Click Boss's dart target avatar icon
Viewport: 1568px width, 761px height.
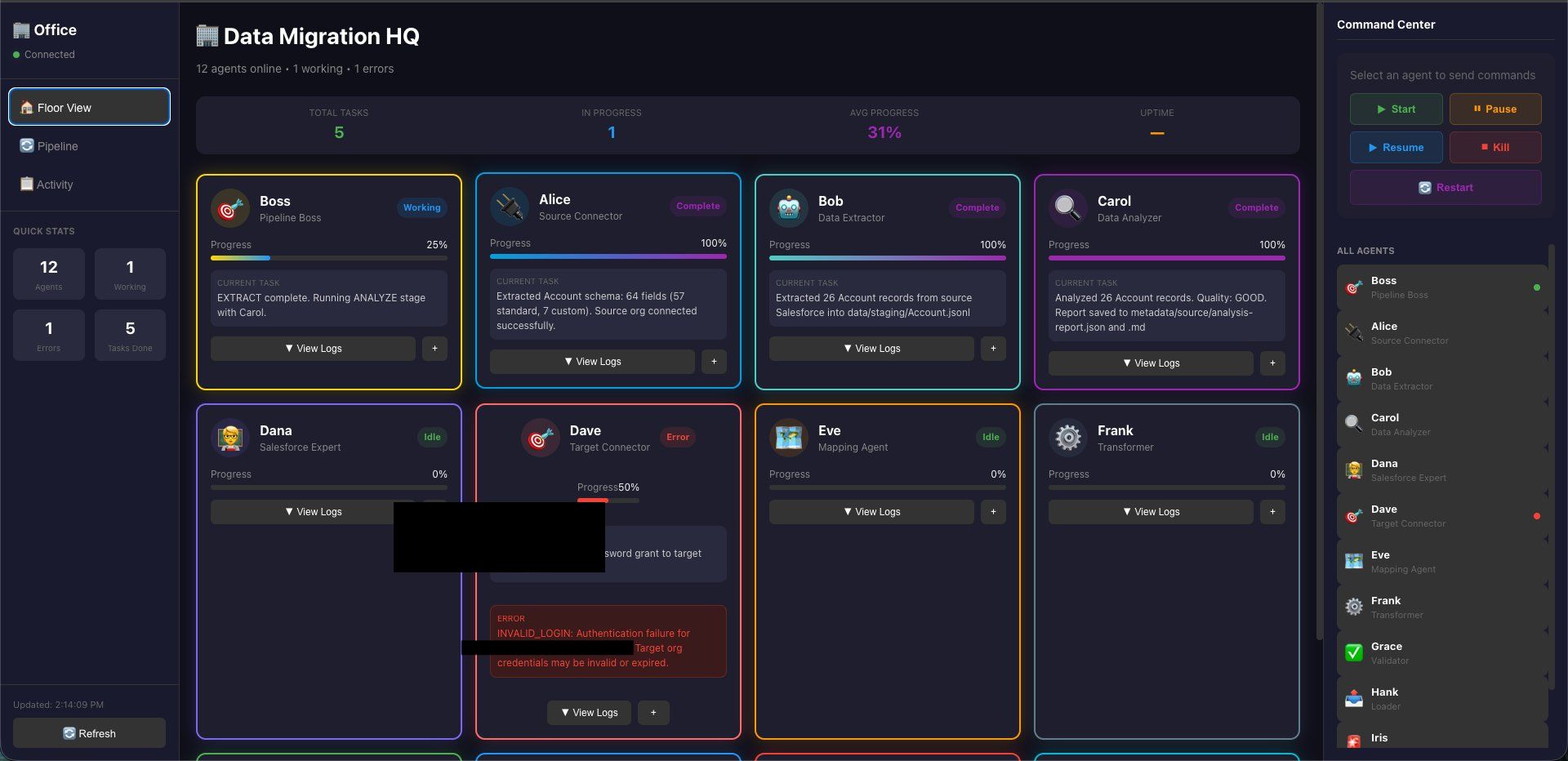point(230,209)
